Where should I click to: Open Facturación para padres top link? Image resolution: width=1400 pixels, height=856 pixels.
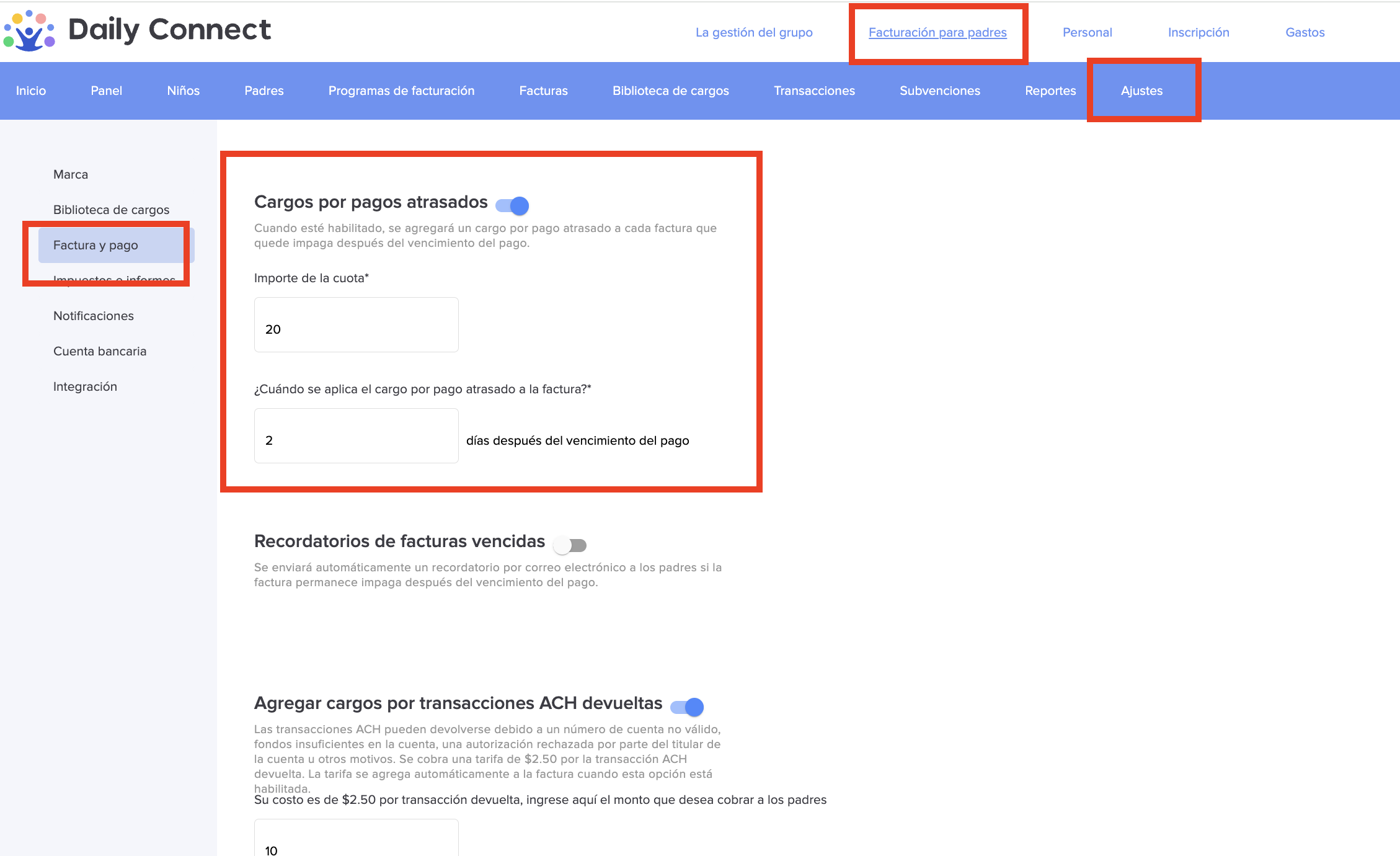937,32
